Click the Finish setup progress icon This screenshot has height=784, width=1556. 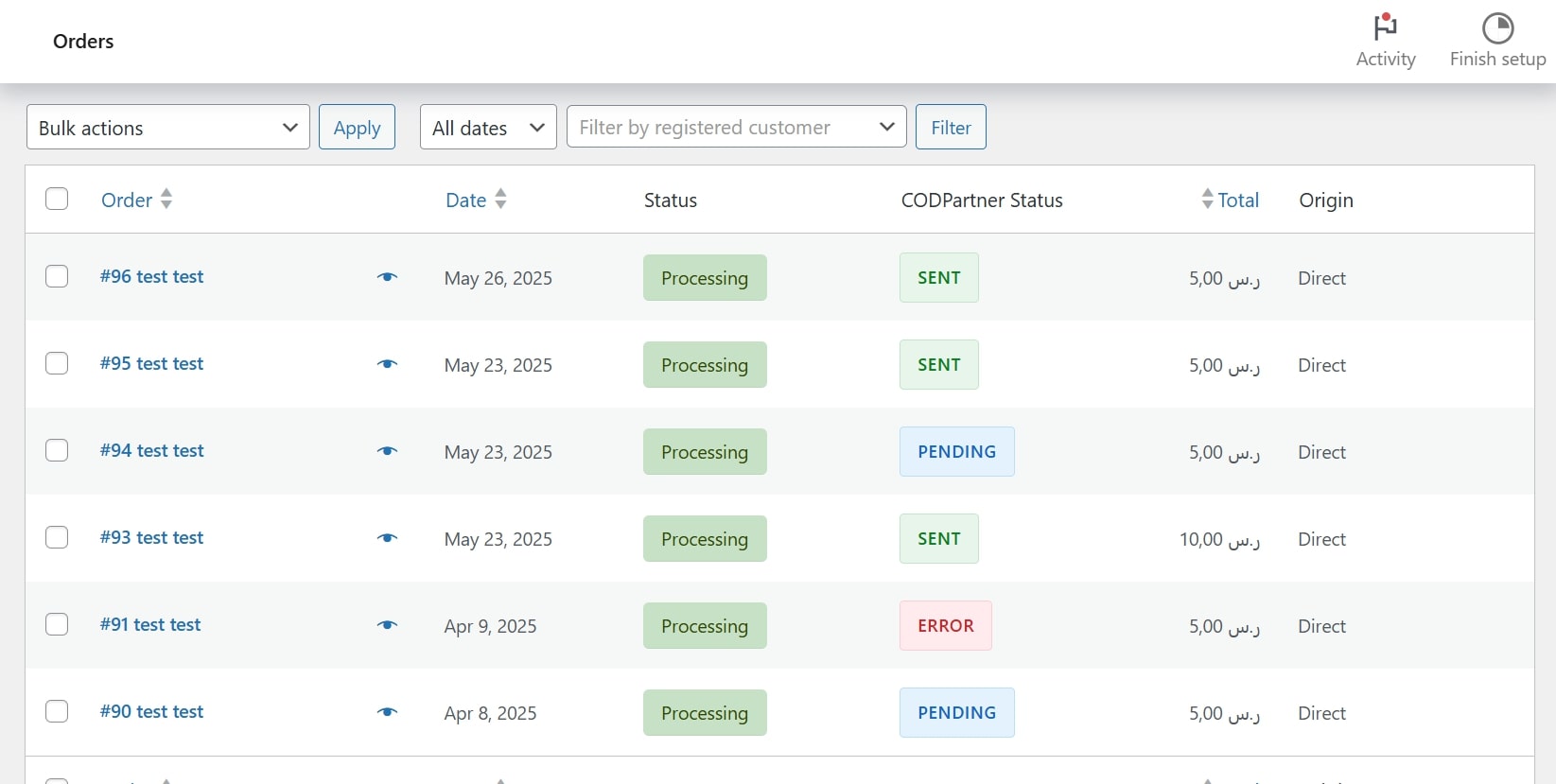[1497, 28]
